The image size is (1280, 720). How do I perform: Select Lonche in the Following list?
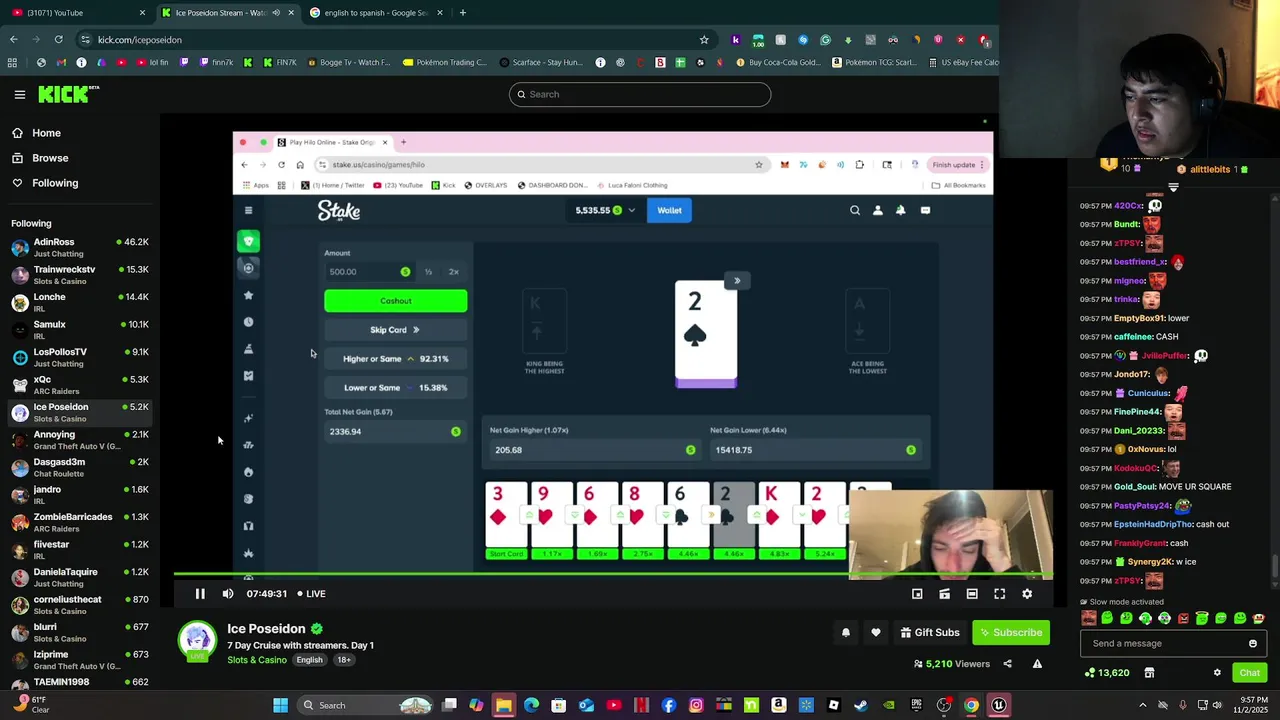[x=80, y=302]
